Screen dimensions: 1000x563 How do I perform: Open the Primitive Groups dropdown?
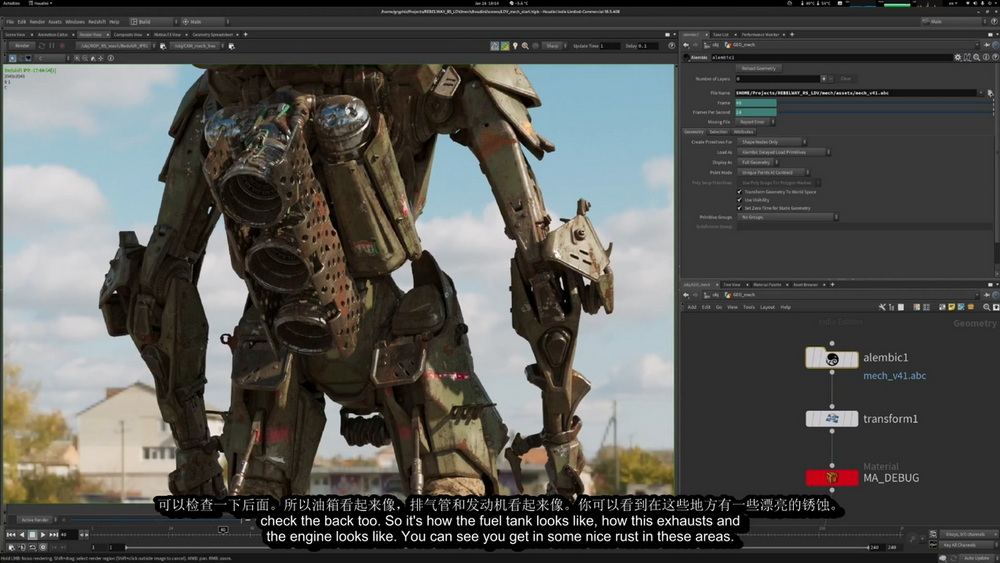[788, 217]
